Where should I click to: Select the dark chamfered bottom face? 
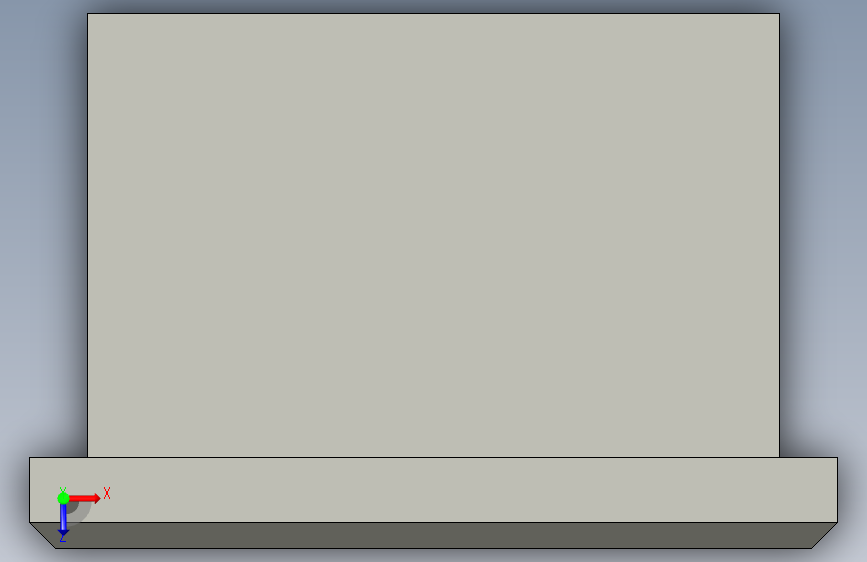point(434,535)
